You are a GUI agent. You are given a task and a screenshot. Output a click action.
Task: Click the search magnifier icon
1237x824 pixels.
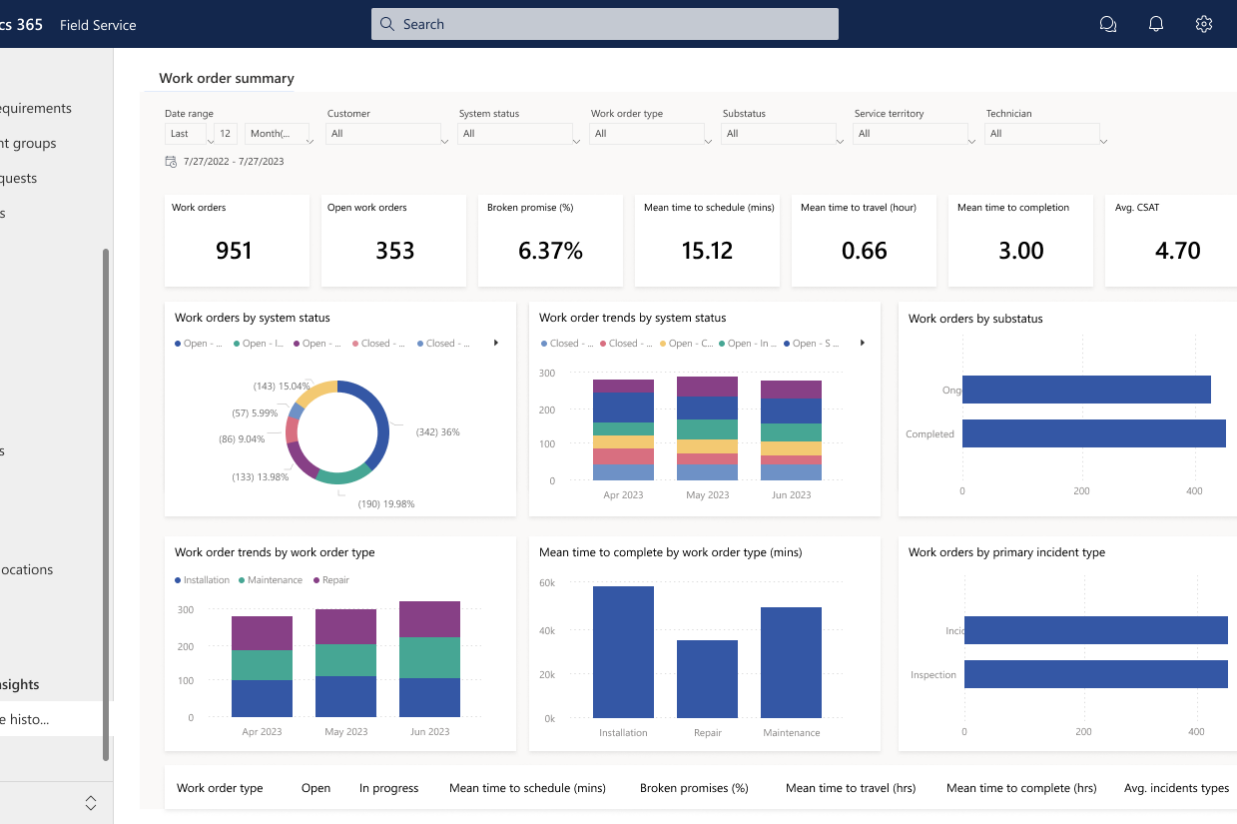coord(387,23)
